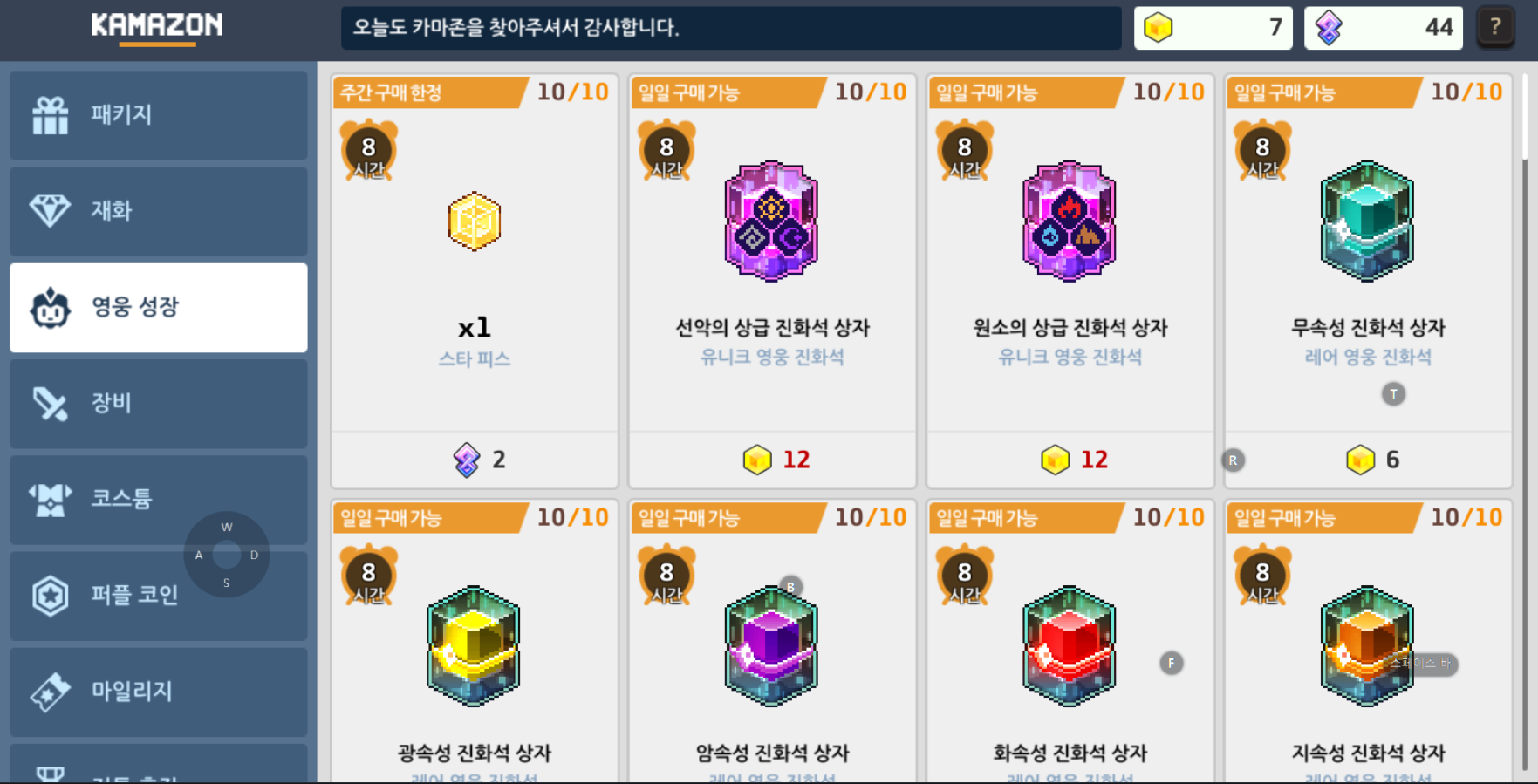Select the 코스튬 costume category

coord(158,499)
